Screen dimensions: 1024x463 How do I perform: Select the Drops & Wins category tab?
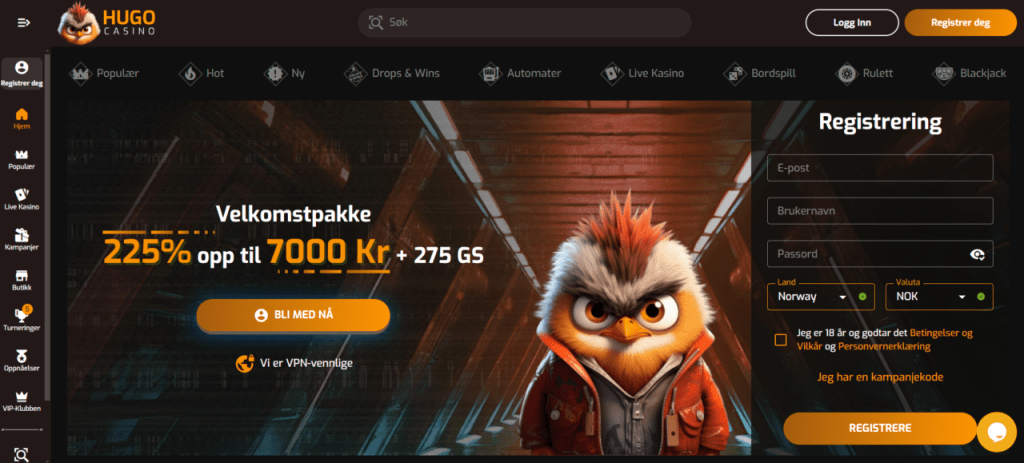[392, 73]
